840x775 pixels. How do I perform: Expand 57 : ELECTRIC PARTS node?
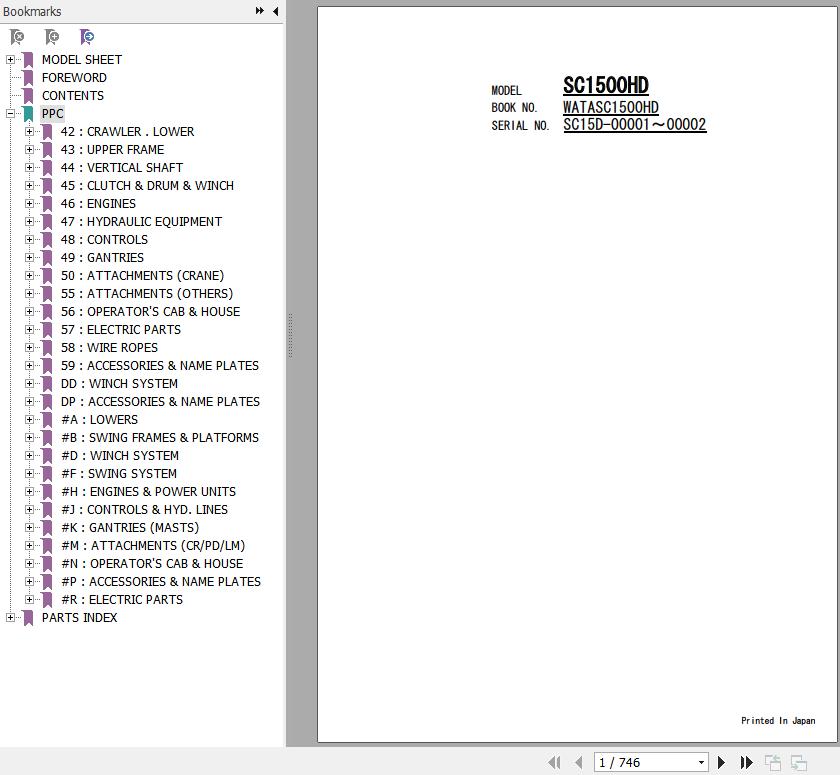coord(29,329)
